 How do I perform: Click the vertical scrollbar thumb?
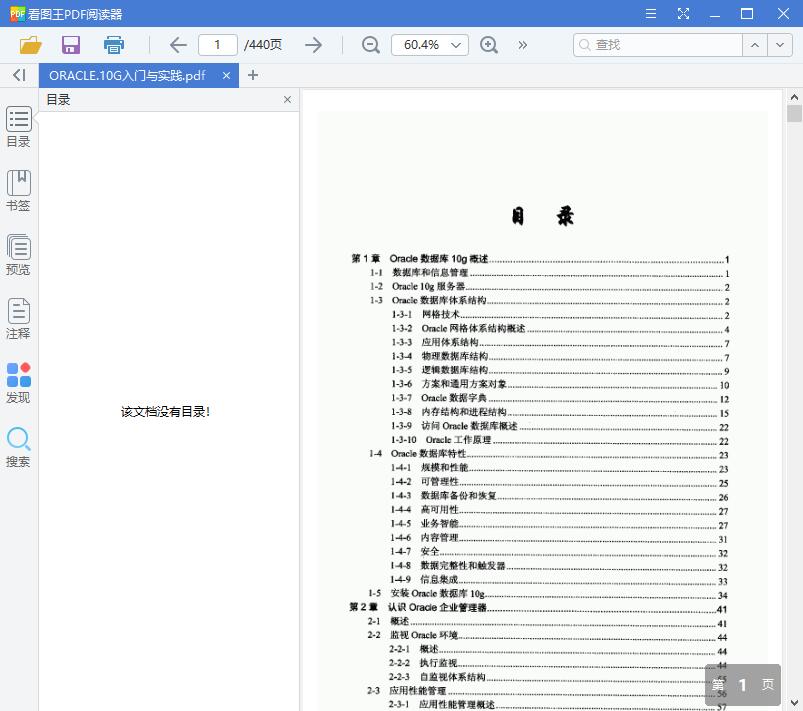coord(794,113)
